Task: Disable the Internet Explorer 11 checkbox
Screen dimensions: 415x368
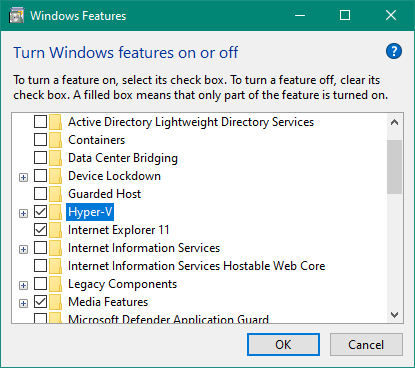Action: [x=41, y=230]
